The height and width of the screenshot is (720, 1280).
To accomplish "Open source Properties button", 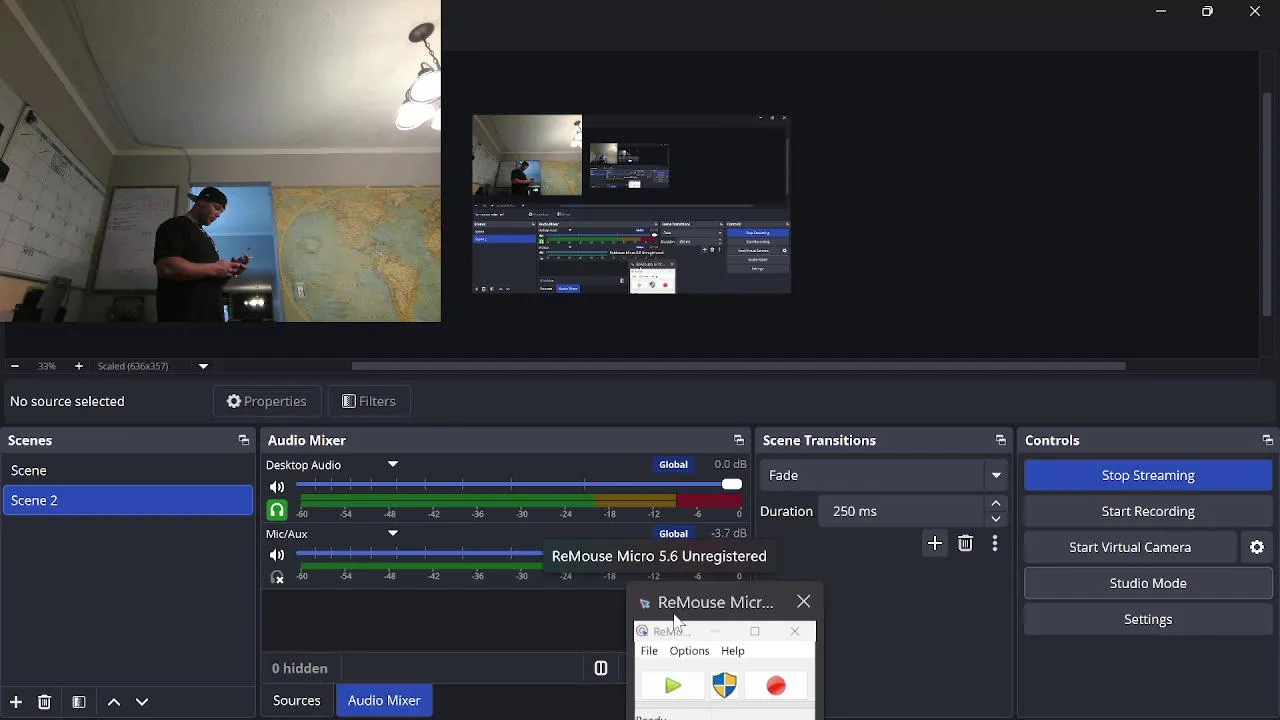I will click(267, 401).
